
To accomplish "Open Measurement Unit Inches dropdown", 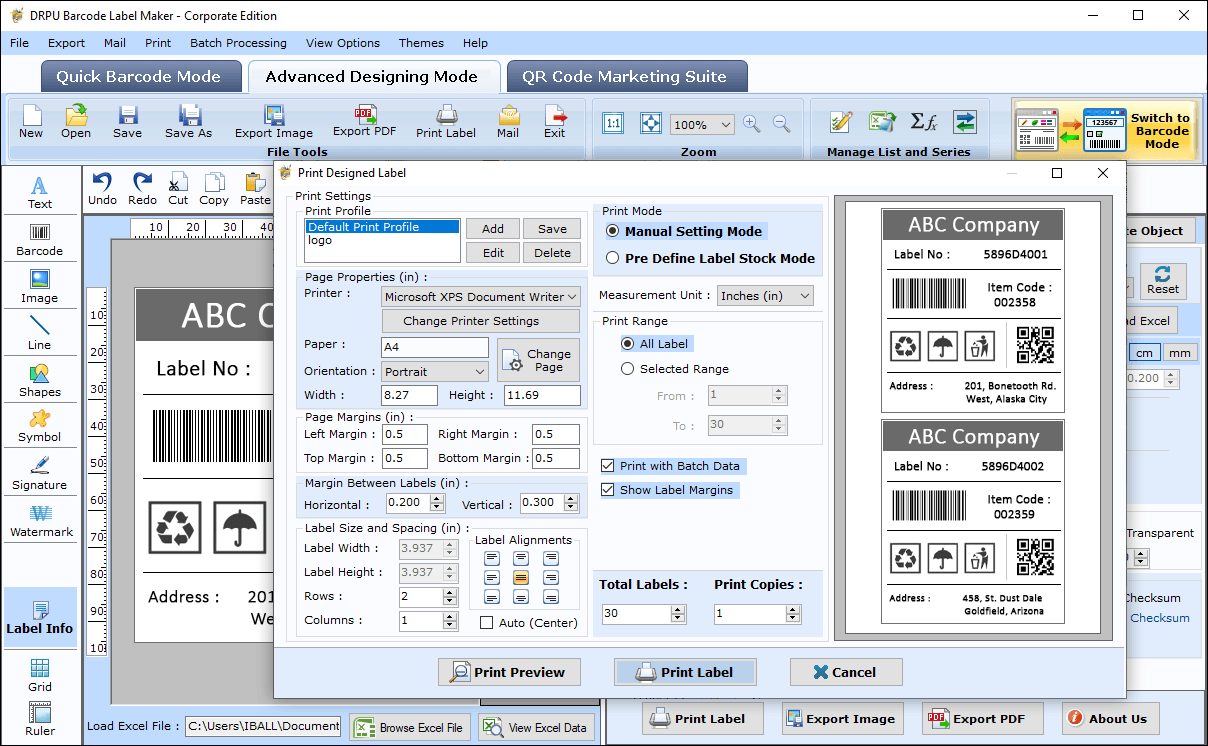I will [x=766, y=296].
